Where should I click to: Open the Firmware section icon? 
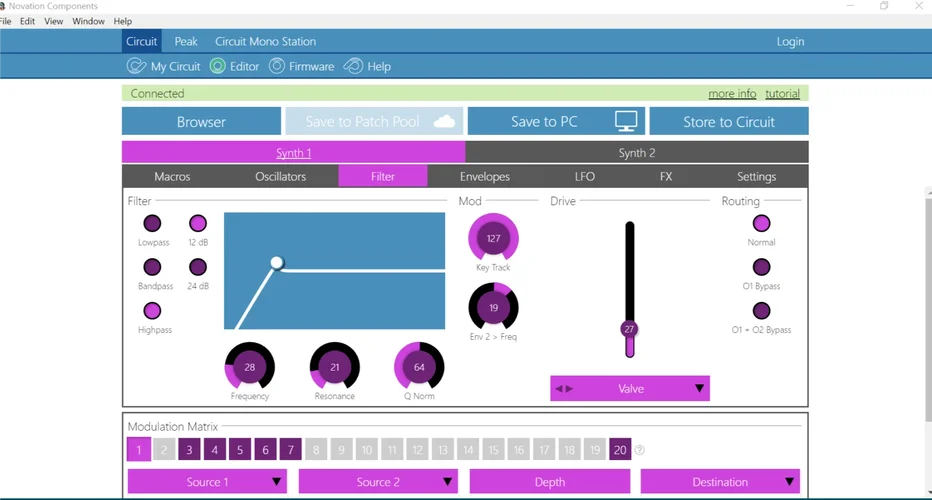pos(277,66)
